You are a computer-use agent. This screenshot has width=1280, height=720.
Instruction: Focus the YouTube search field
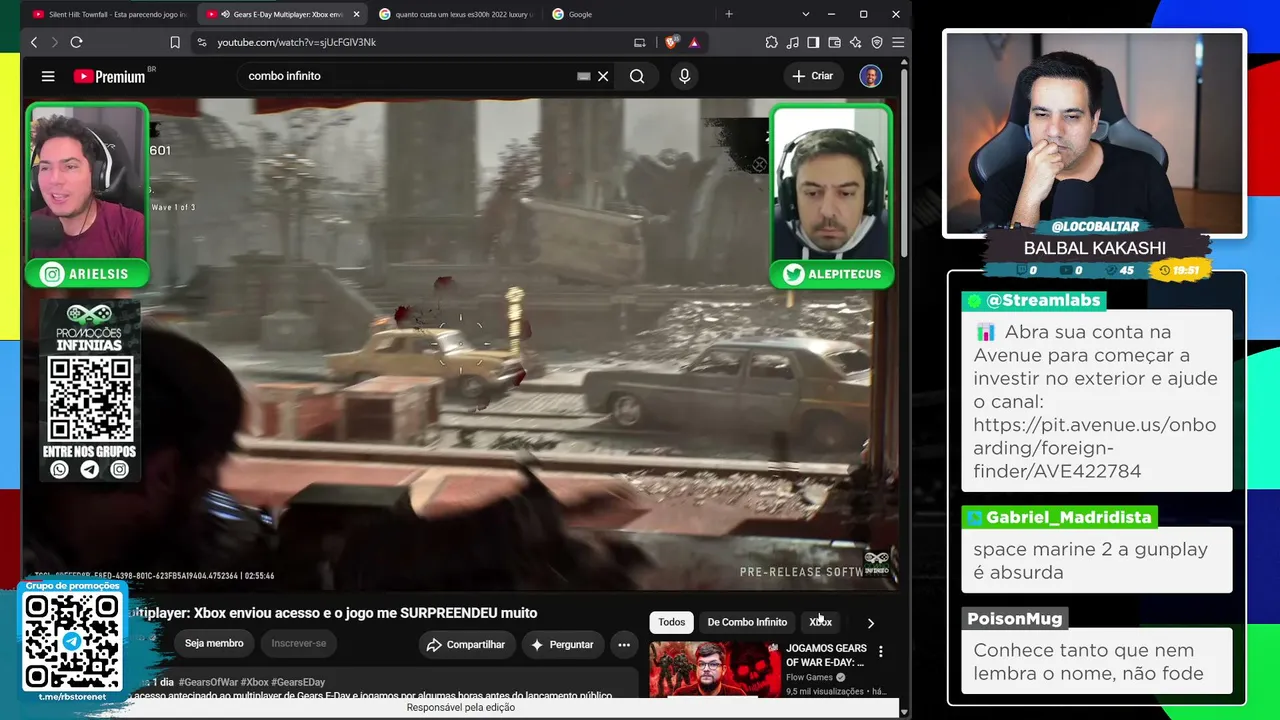point(410,76)
